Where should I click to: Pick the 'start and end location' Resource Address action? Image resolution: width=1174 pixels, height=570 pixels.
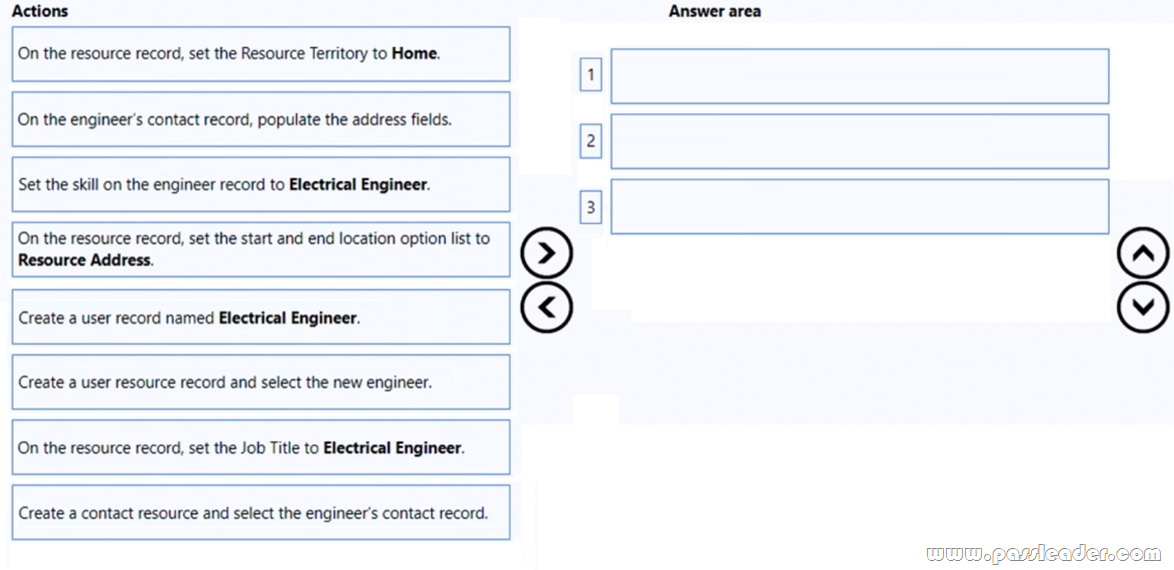pos(260,249)
